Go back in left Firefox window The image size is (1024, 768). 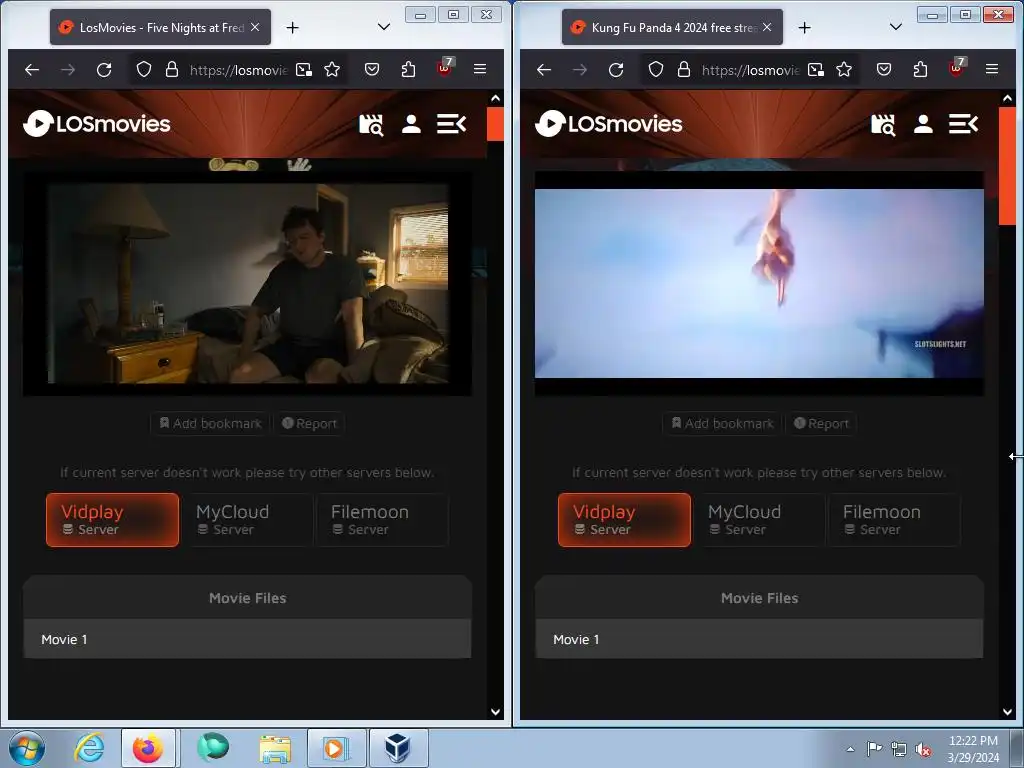click(x=32, y=69)
